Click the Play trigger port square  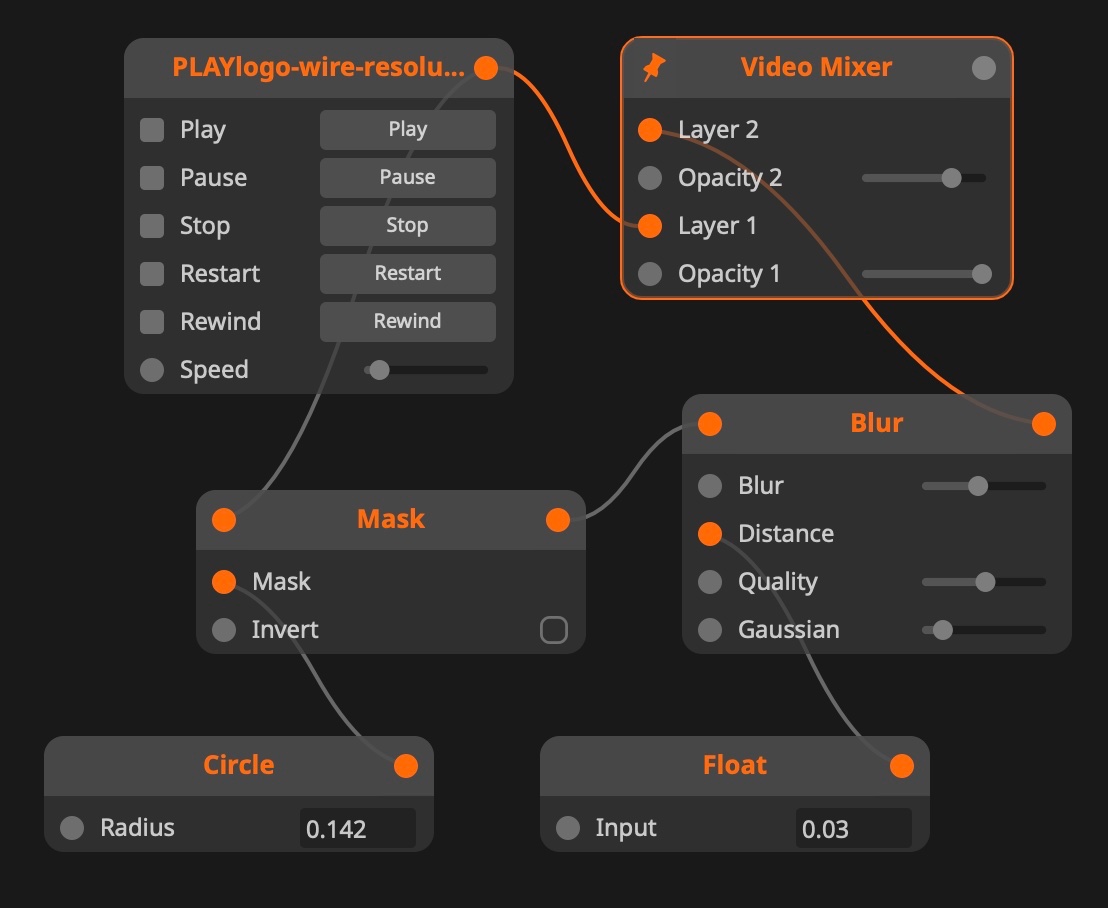click(152, 130)
